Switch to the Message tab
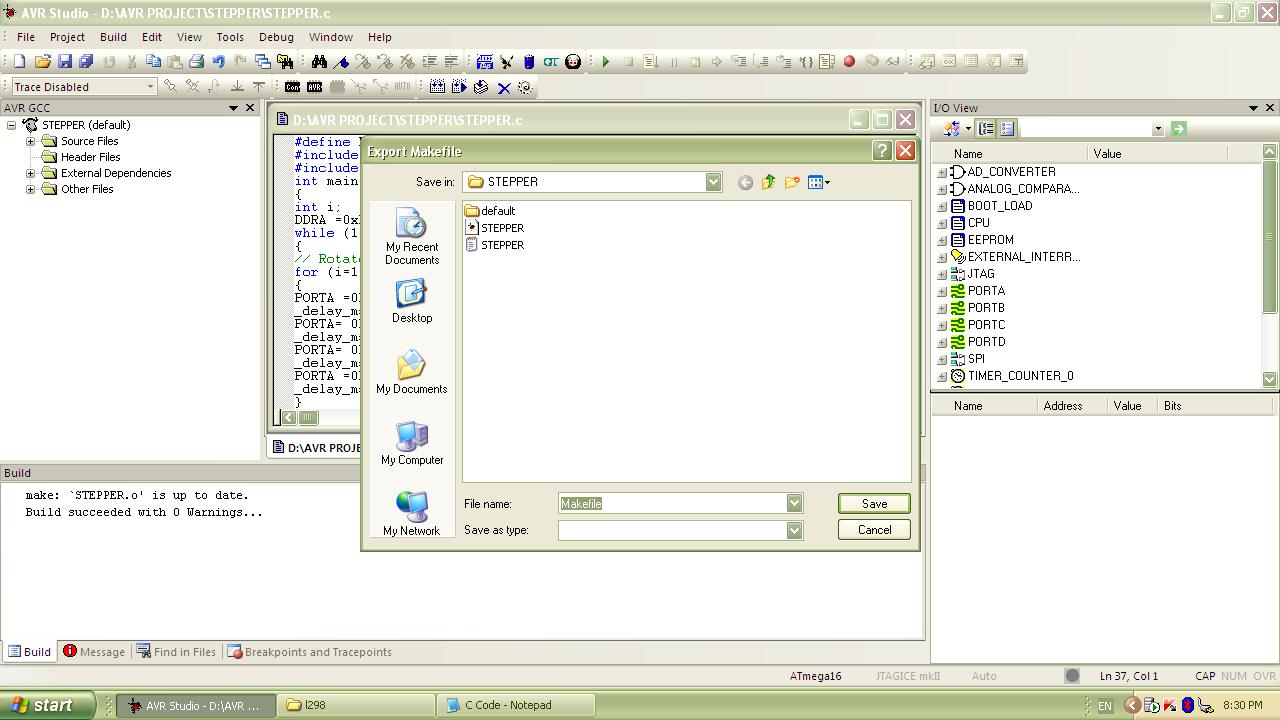The image size is (1280, 720). click(x=95, y=652)
